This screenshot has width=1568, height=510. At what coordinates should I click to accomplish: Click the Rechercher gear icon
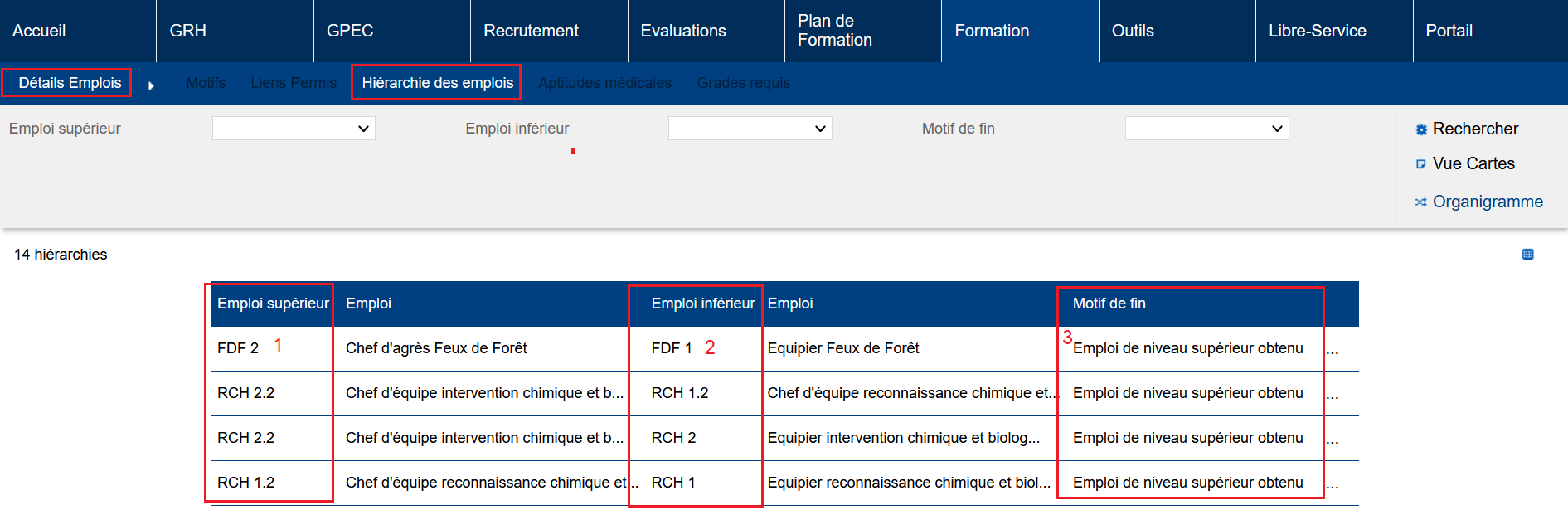(x=1421, y=129)
